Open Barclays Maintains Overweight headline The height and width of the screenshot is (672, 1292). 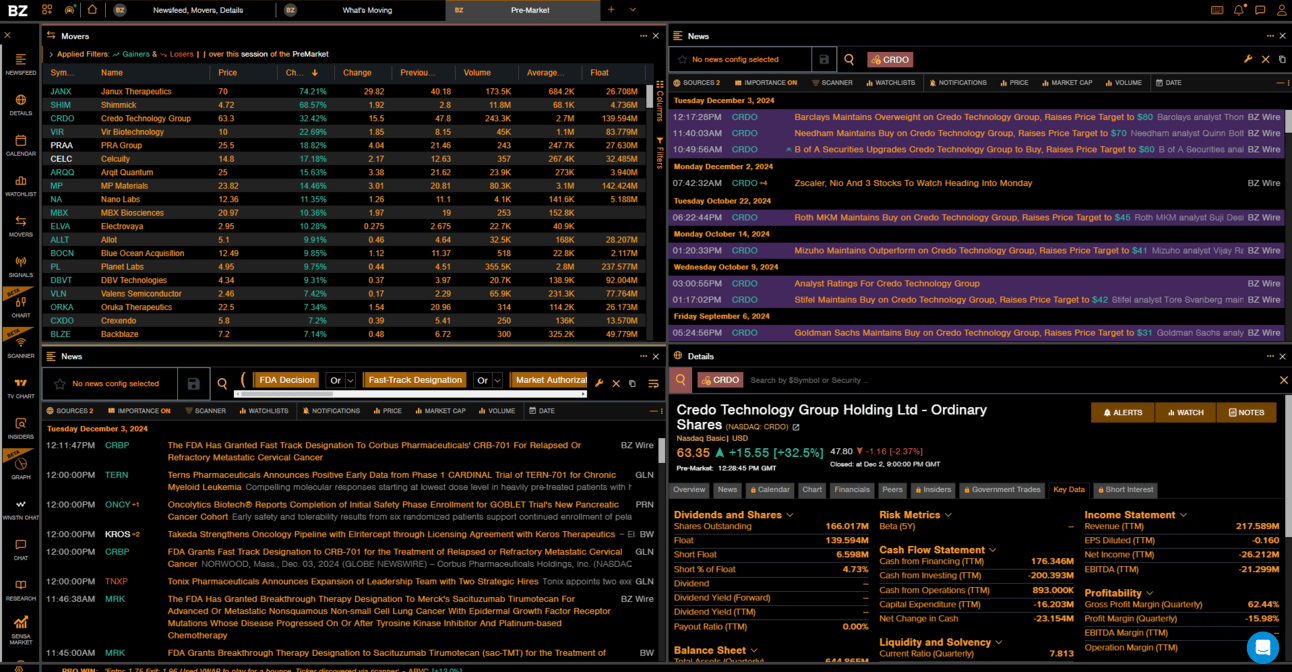click(973, 117)
